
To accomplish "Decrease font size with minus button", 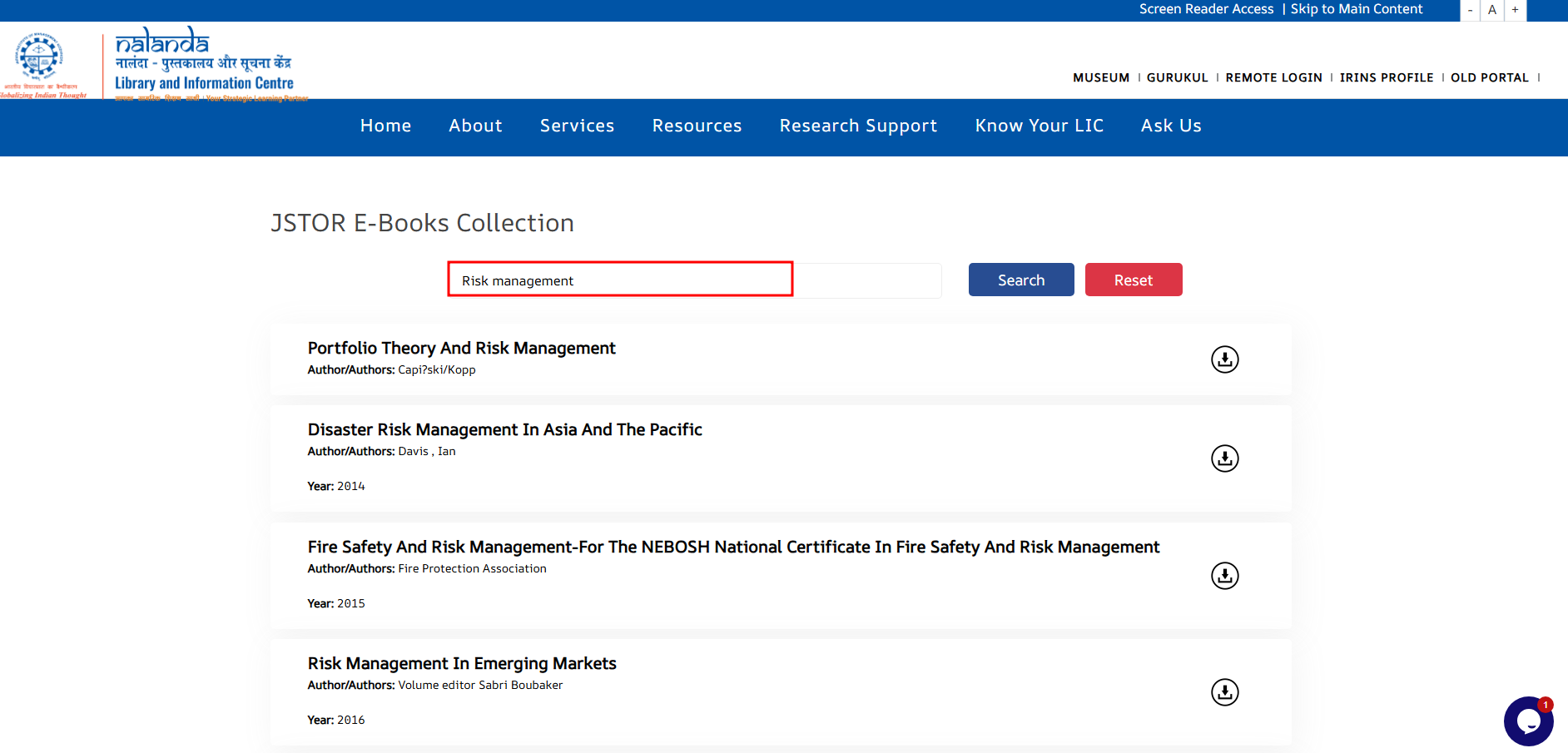I will coord(1470,10).
